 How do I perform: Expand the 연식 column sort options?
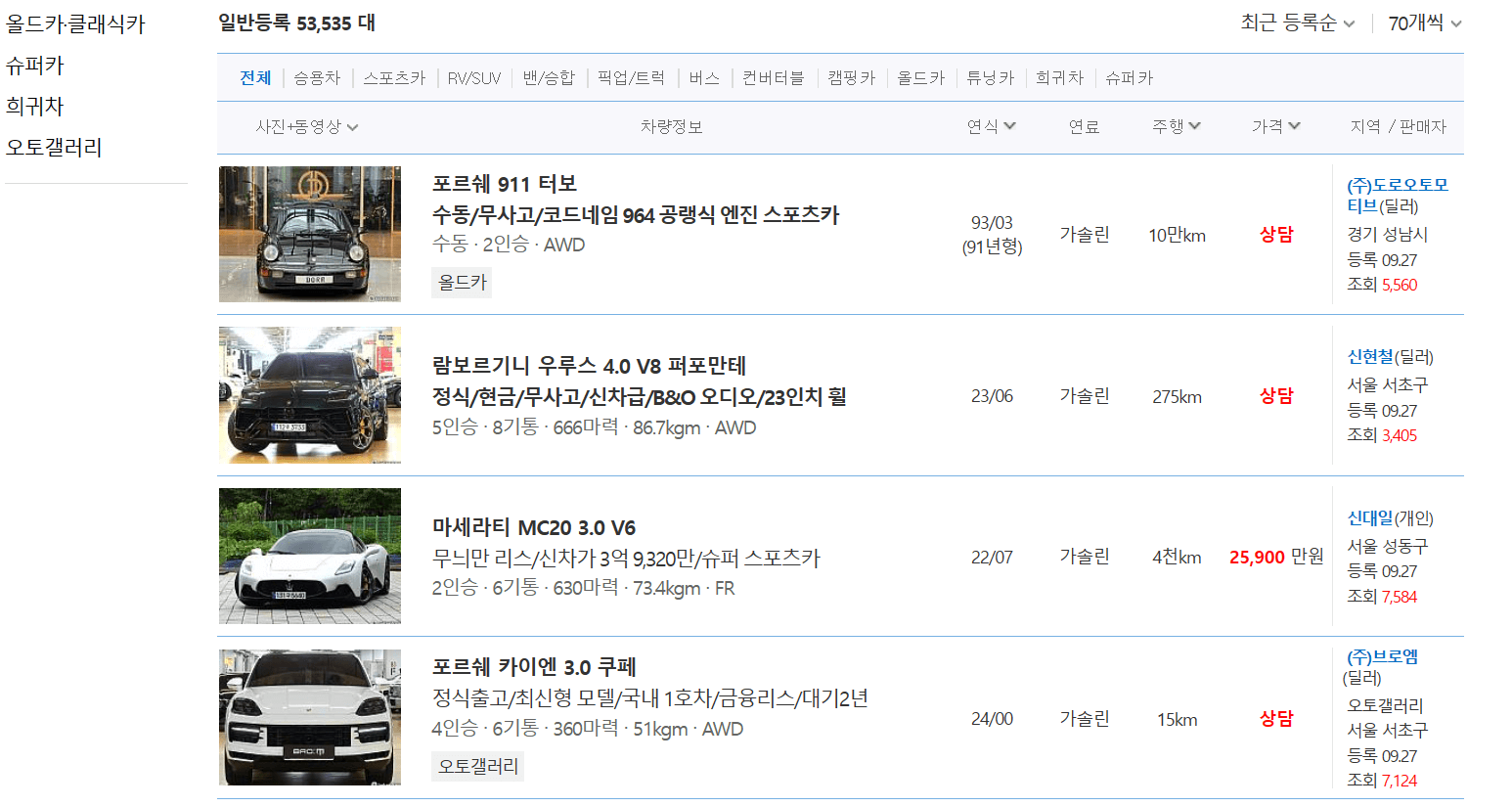pyautogui.click(x=991, y=125)
